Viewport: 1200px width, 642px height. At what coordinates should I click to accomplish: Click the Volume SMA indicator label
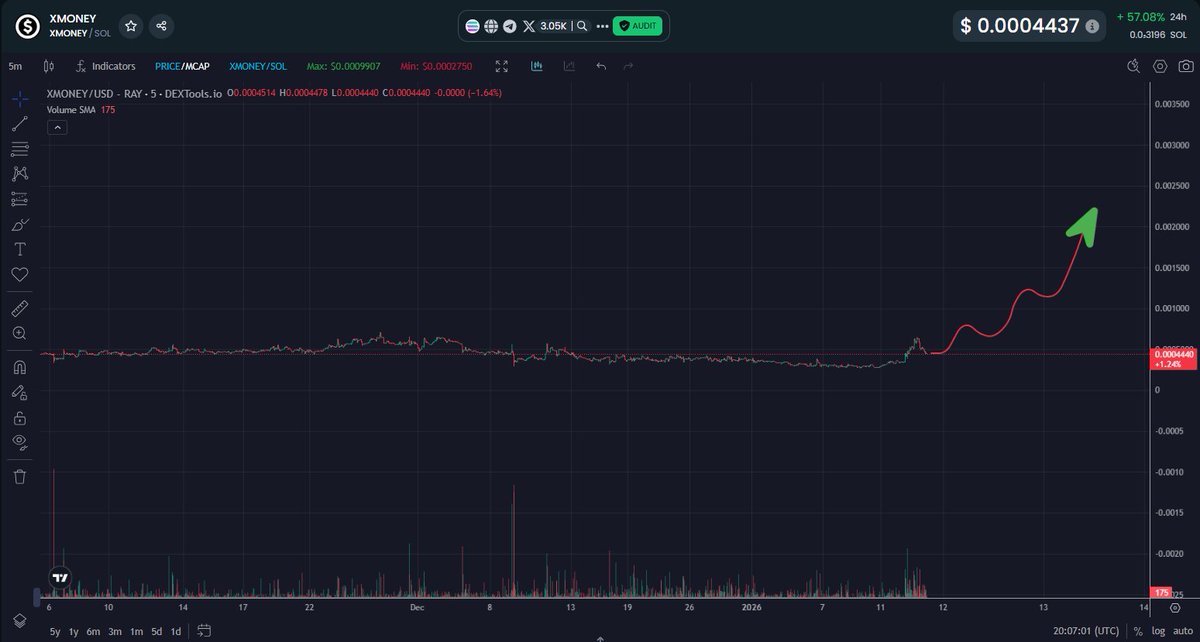coord(71,110)
